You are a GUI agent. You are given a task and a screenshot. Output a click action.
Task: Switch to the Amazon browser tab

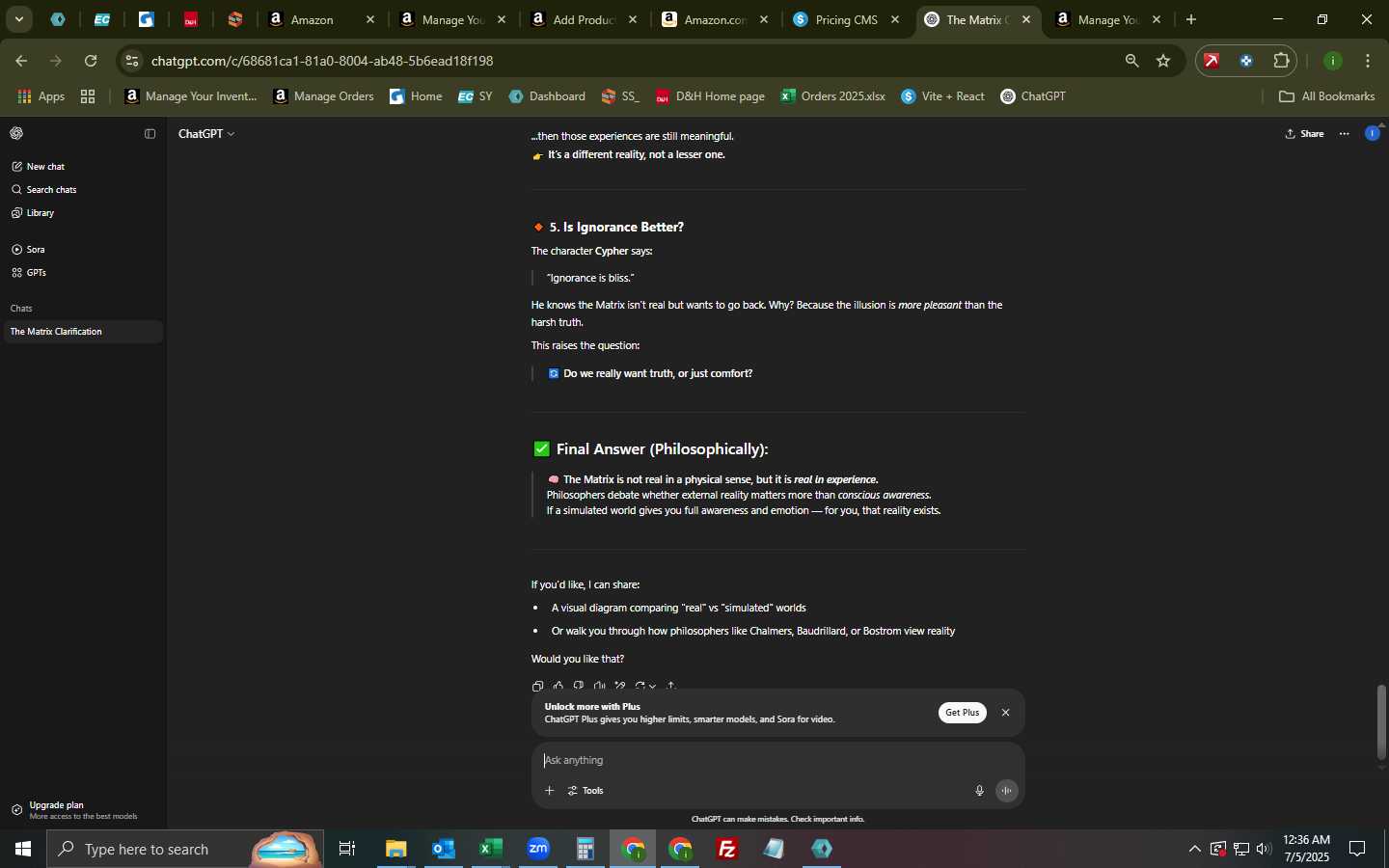(x=321, y=19)
